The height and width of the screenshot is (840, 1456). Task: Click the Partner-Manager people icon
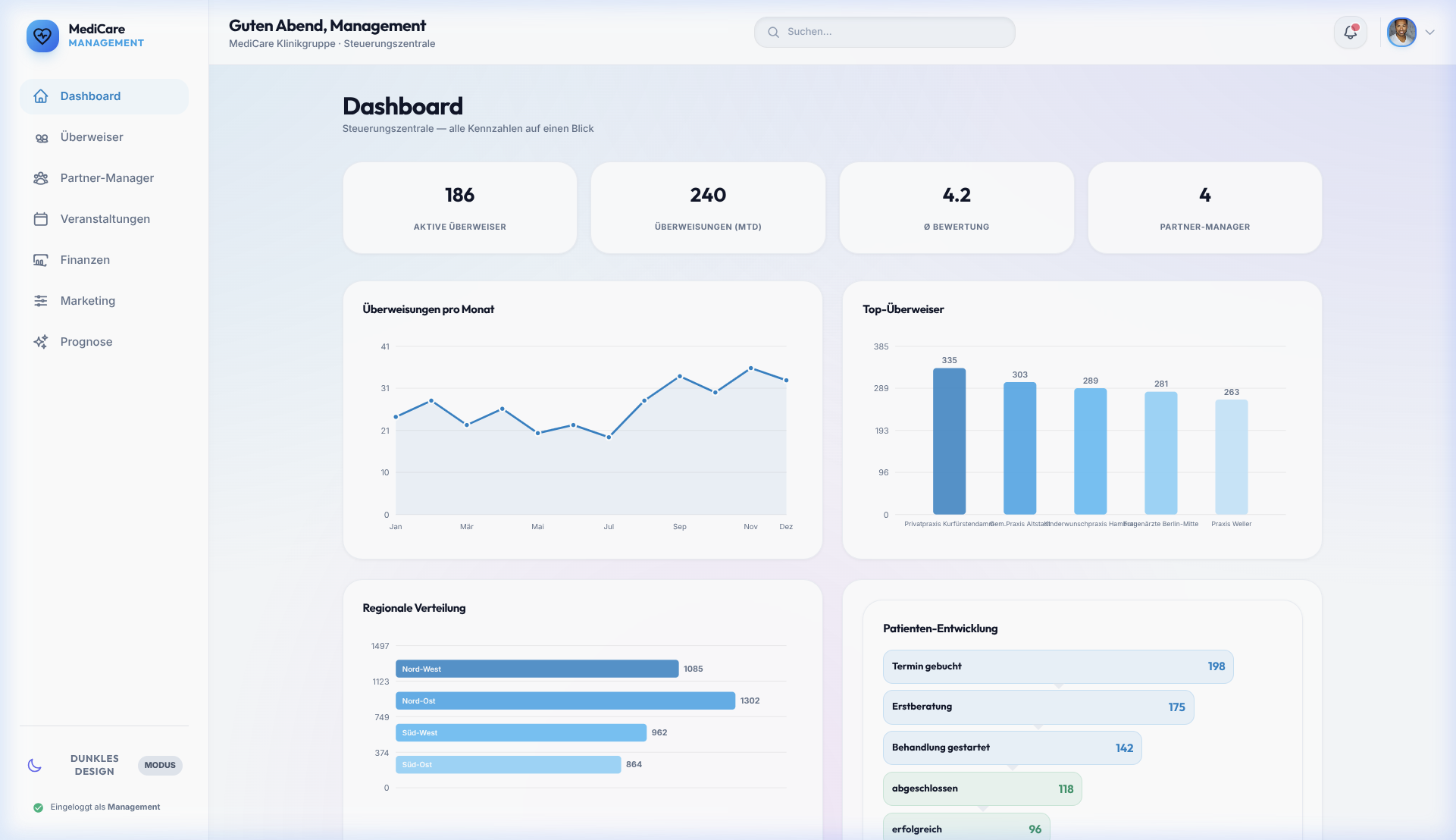(x=41, y=178)
